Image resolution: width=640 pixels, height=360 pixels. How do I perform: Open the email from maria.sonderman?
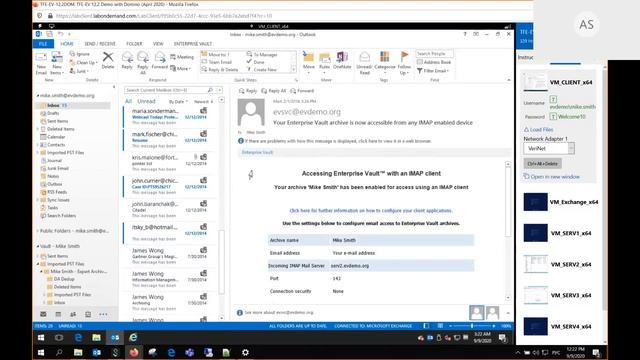click(170, 116)
